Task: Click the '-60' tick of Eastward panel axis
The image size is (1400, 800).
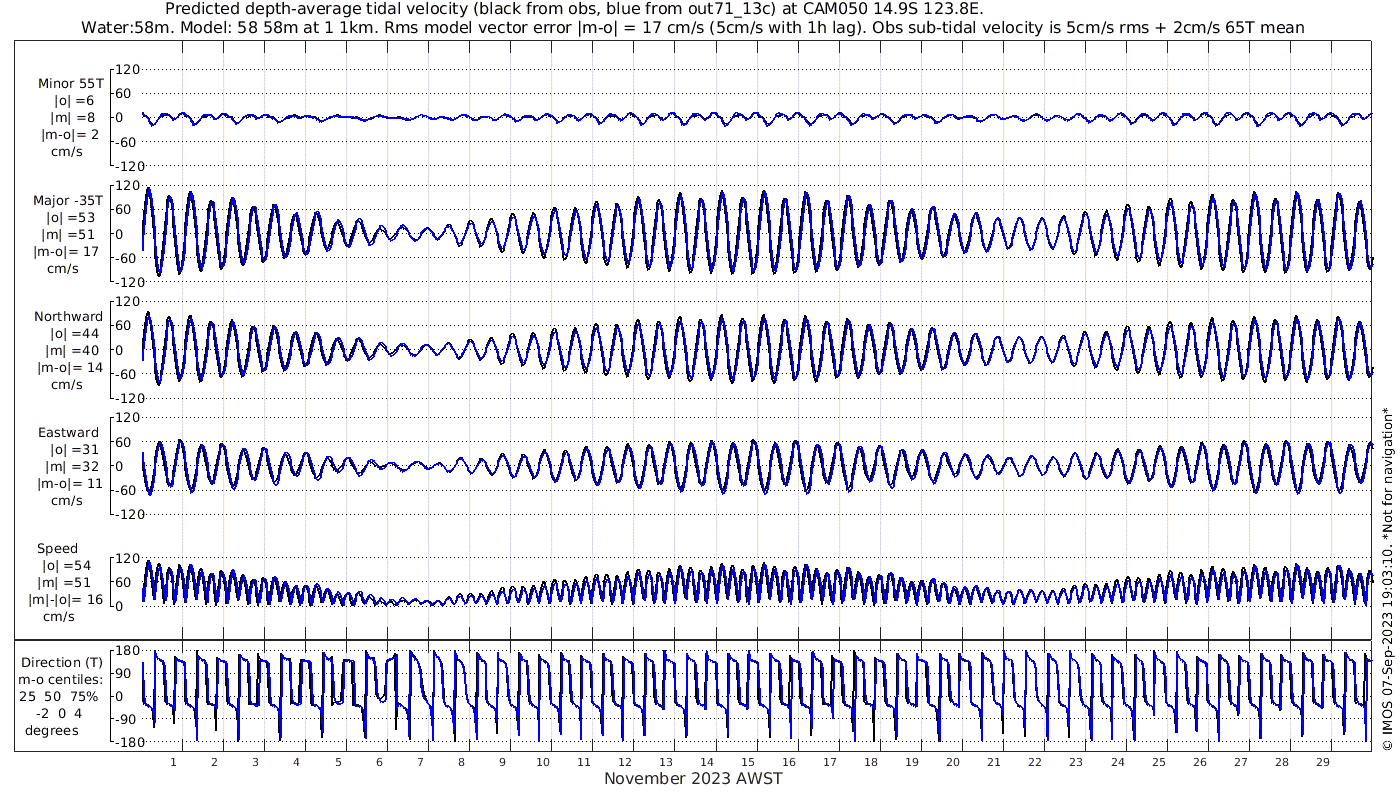Action: [128, 490]
